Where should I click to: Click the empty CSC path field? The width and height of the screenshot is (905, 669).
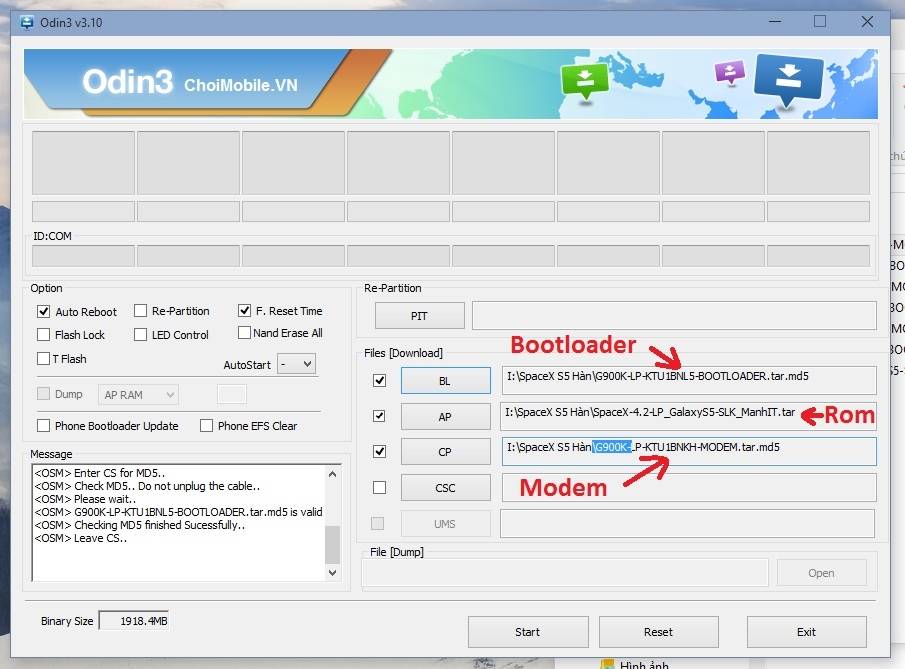pyautogui.click(x=689, y=488)
